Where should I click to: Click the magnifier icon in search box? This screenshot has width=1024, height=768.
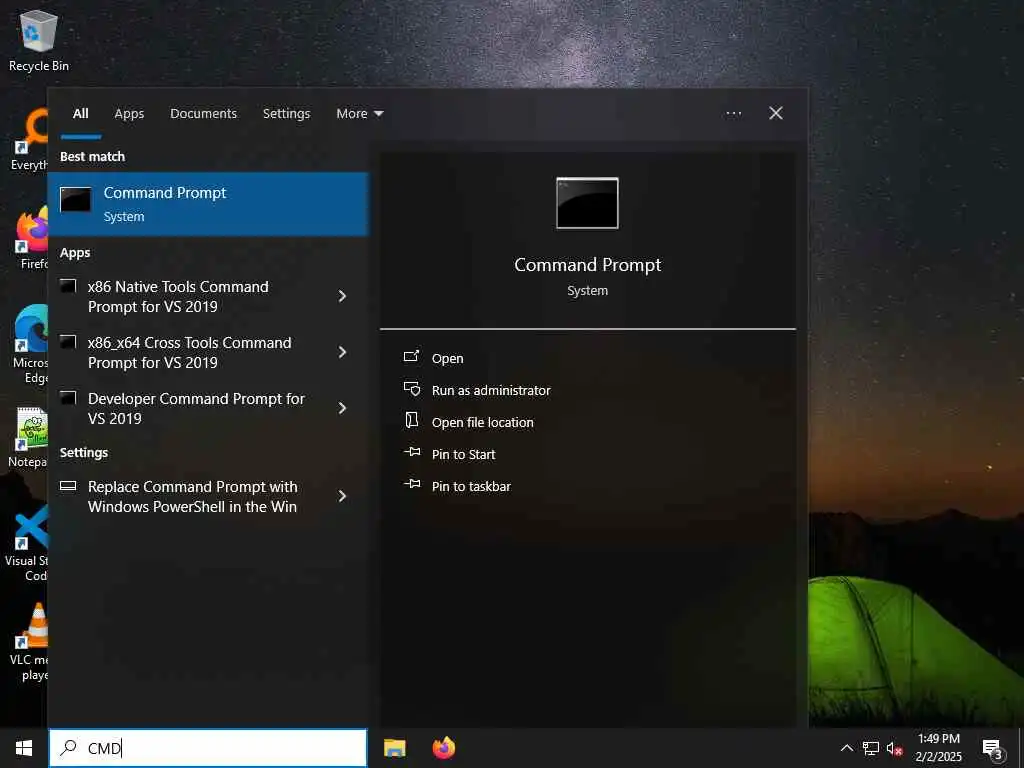click(x=69, y=748)
